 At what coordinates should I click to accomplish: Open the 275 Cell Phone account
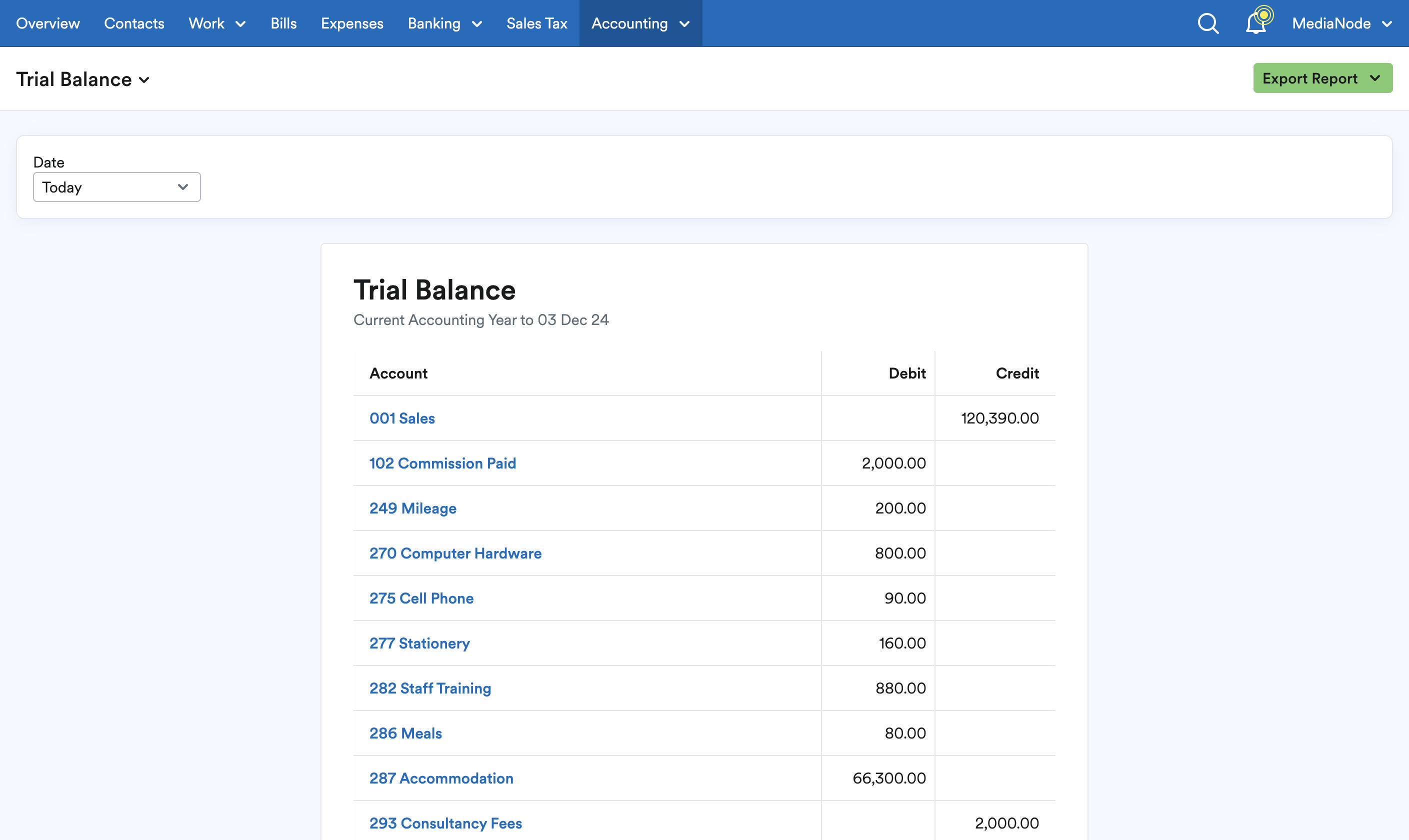[421, 598]
